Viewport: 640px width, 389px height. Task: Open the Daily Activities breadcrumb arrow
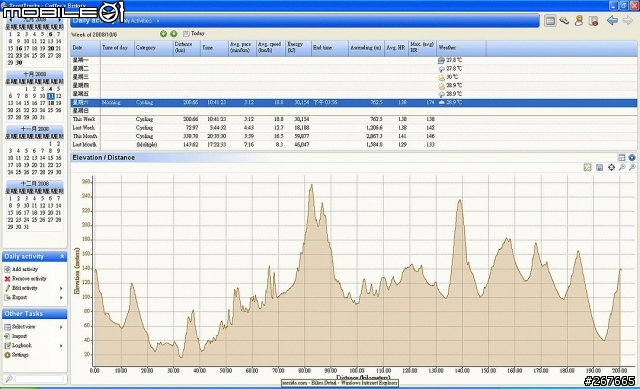tap(158, 21)
